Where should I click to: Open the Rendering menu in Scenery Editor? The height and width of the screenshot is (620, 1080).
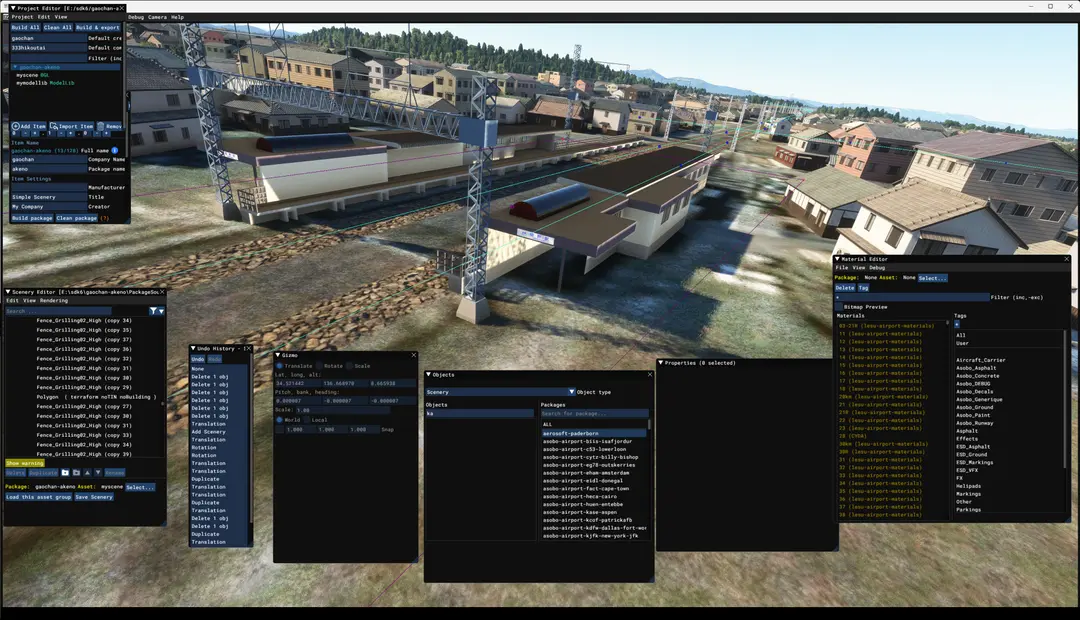(x=54, y=300)
